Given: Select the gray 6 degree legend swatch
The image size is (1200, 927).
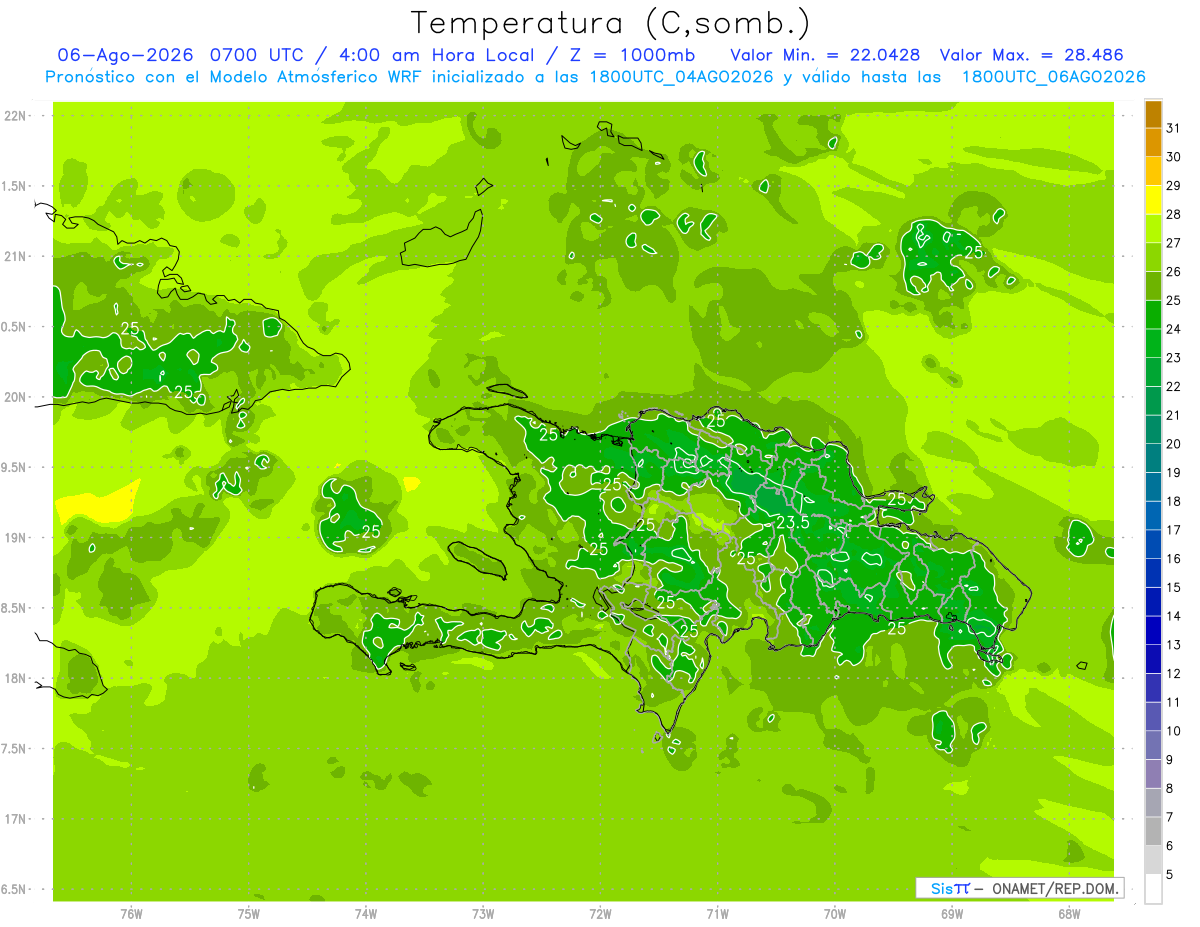Looking at the screenshot, I should 1153,832.
